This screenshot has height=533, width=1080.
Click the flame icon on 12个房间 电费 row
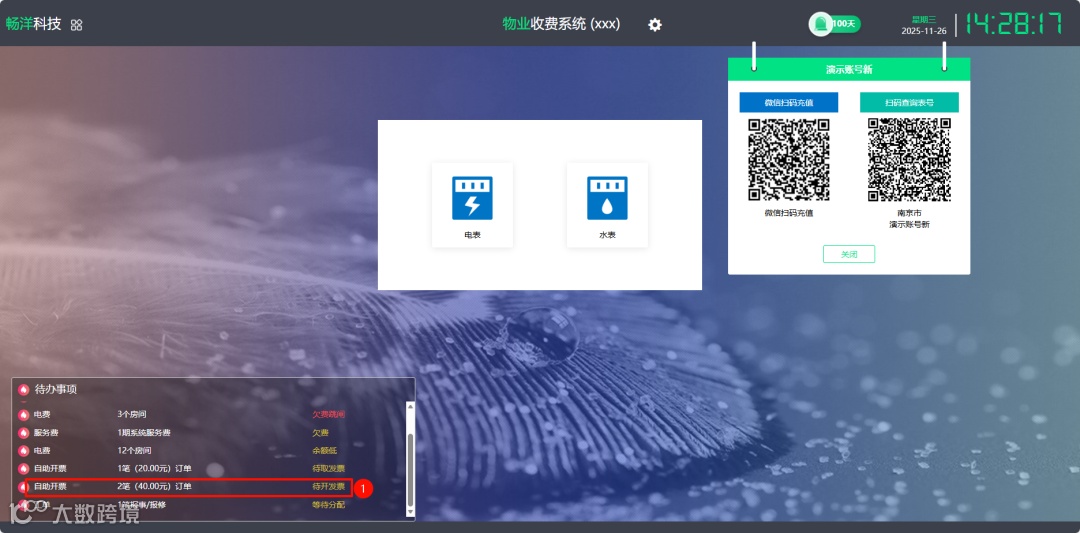click(23, 451)
